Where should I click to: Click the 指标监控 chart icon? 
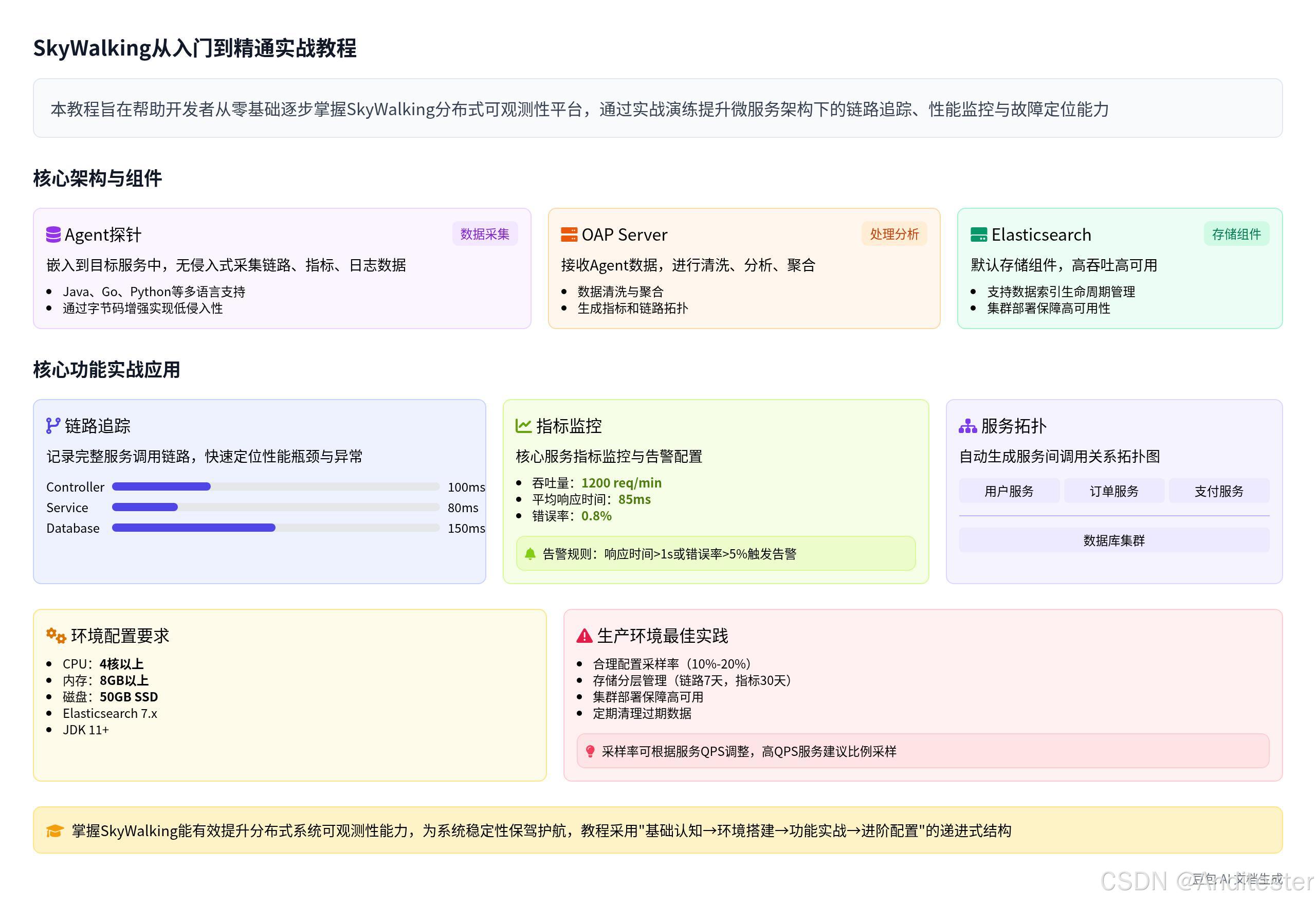(x=523, y=425)
